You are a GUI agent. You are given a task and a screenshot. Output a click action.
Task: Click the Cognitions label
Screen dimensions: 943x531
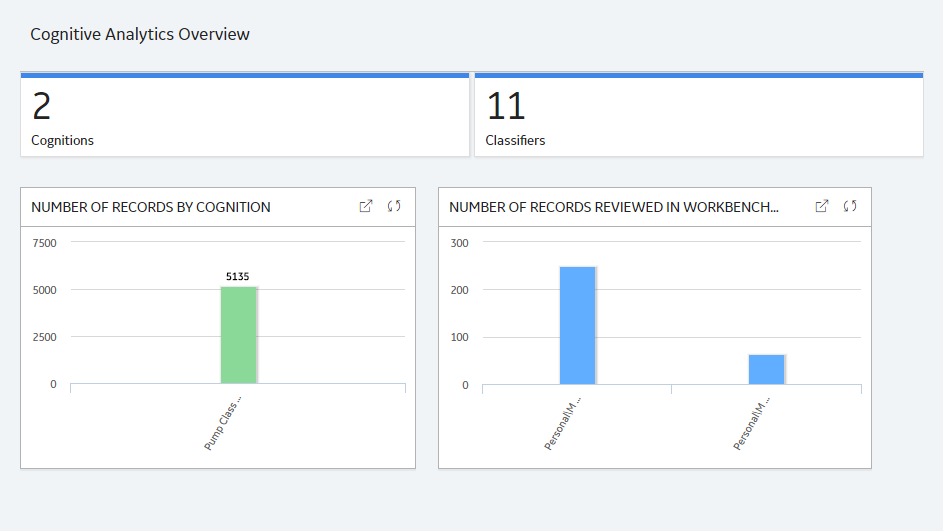(63, 140)
